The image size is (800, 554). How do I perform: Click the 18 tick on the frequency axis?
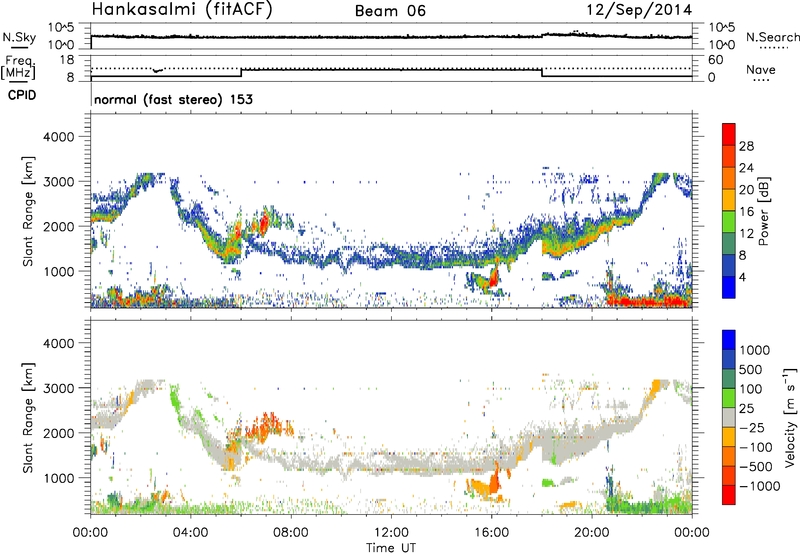[x=68, y=59]
